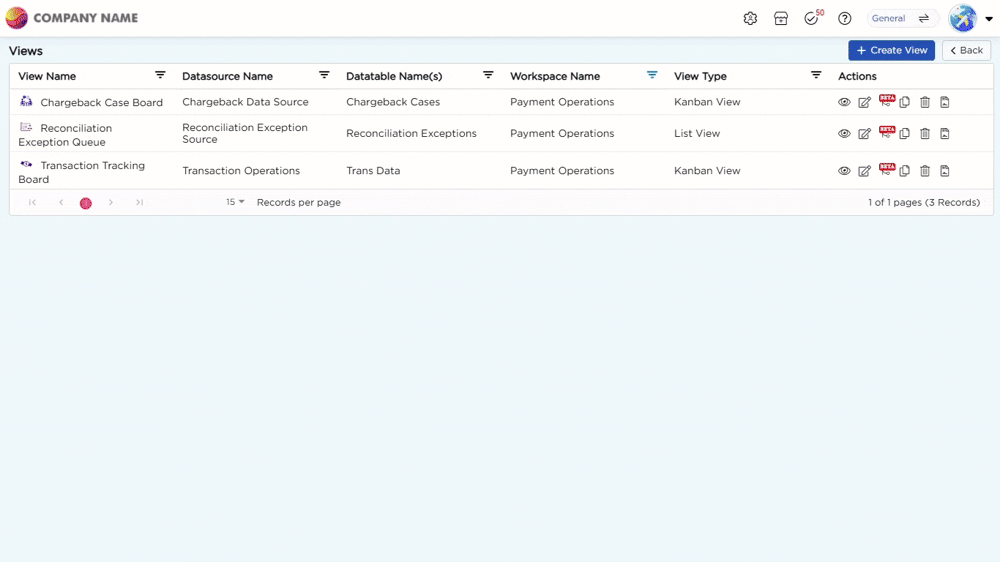Open the settings gear in header
The width and height of the screenshot is (1000, 562).
[x=750, y=18]
